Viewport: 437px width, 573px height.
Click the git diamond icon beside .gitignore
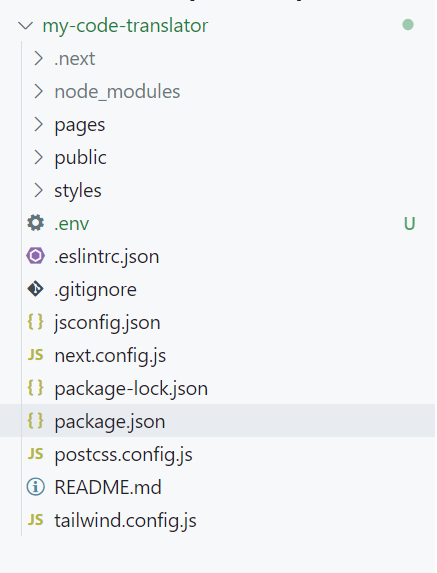35,289
